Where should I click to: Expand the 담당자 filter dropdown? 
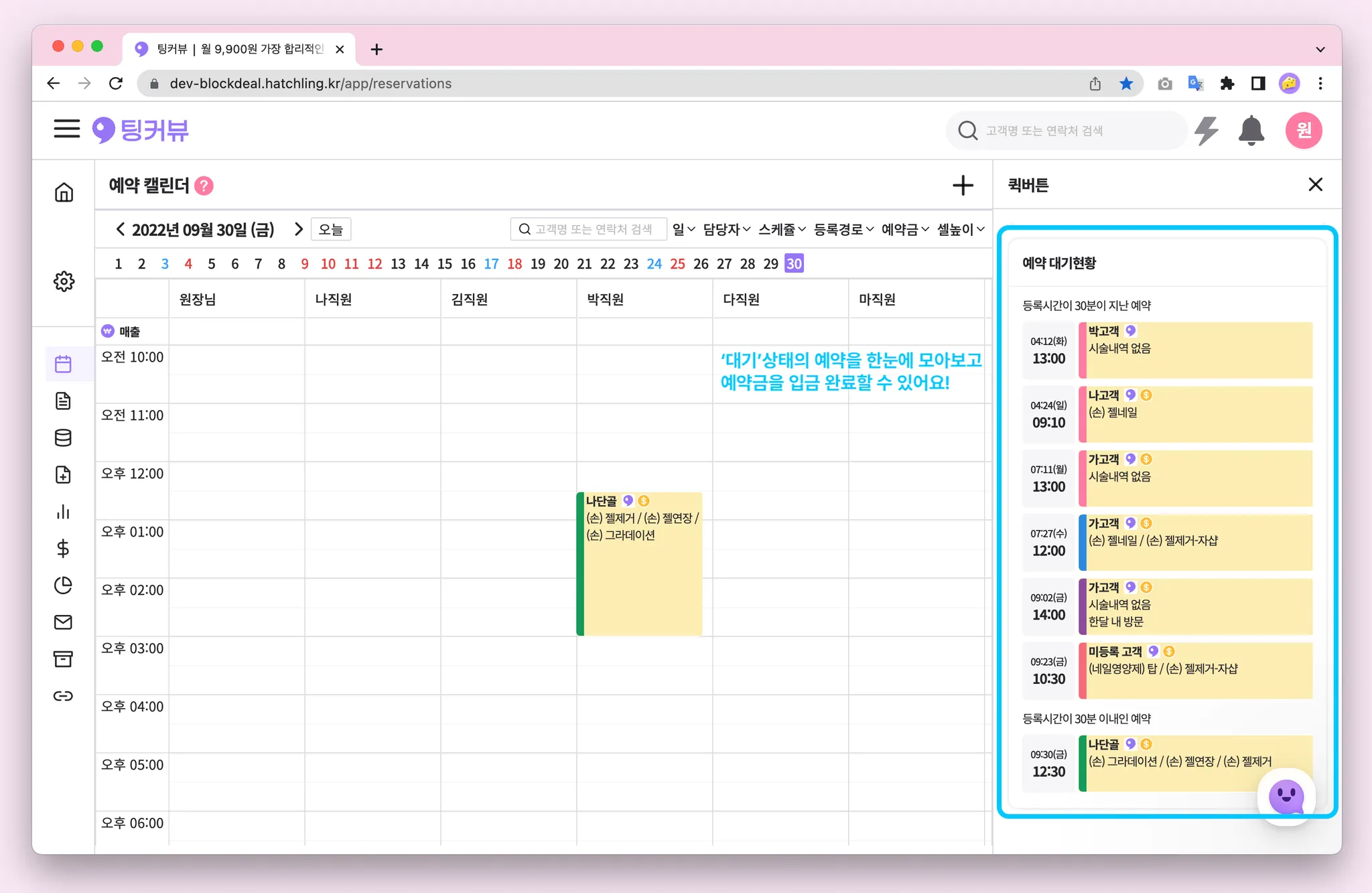point(726,230)
